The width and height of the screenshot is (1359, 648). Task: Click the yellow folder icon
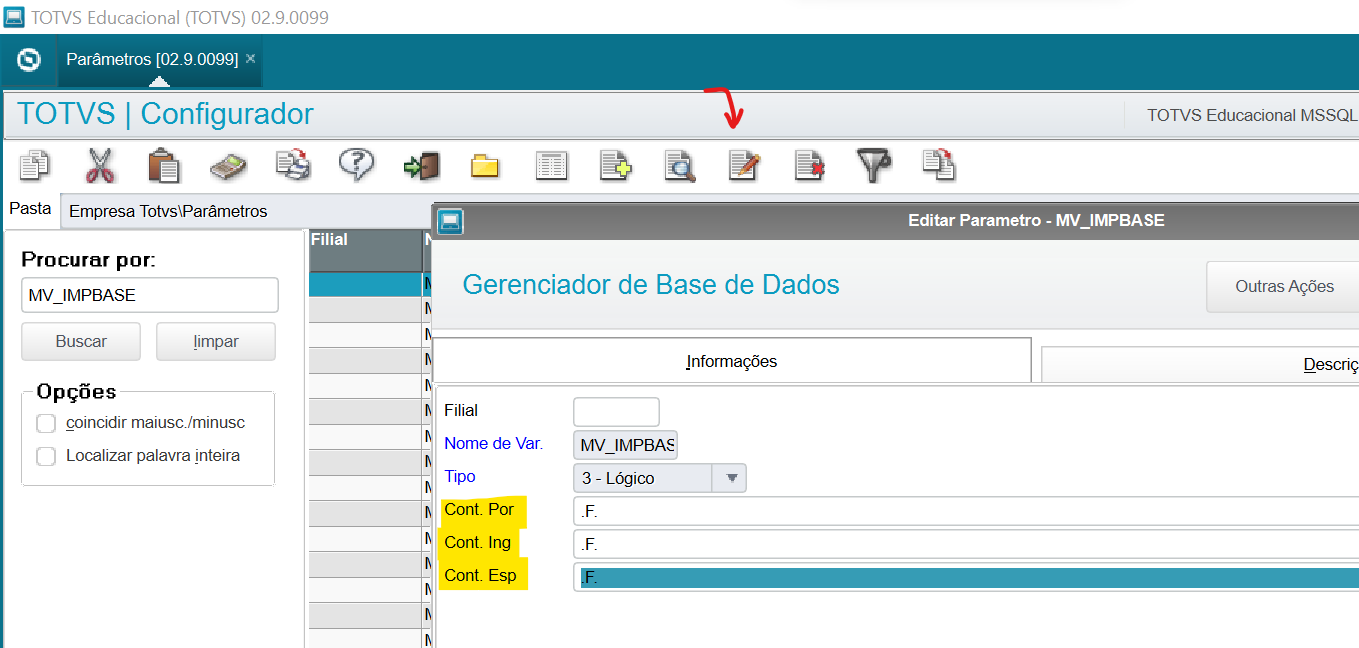[485, 166]
